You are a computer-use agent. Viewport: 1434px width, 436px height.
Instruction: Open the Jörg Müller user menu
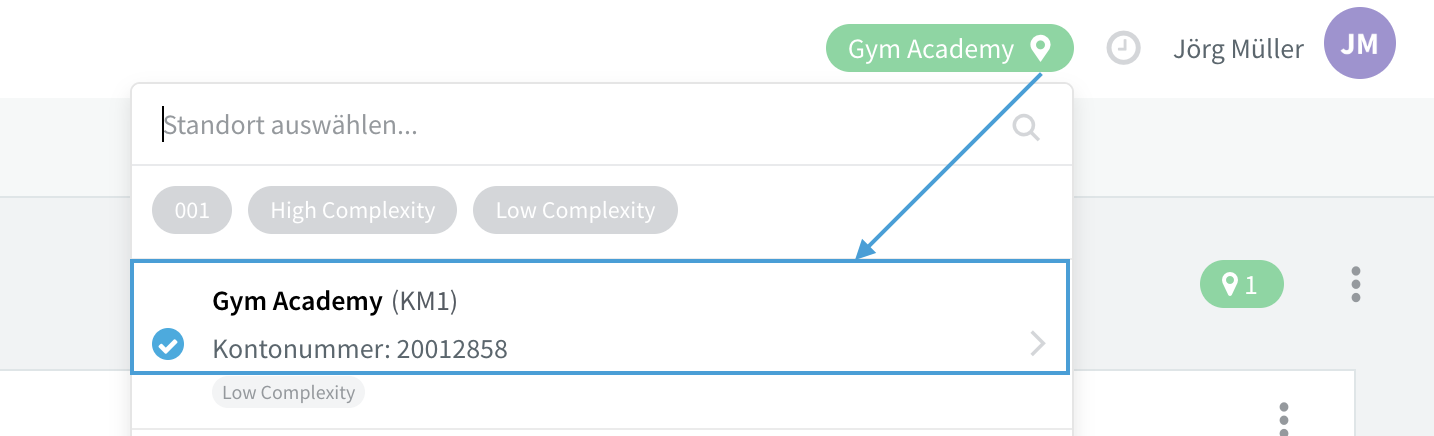coord(1238,48)
